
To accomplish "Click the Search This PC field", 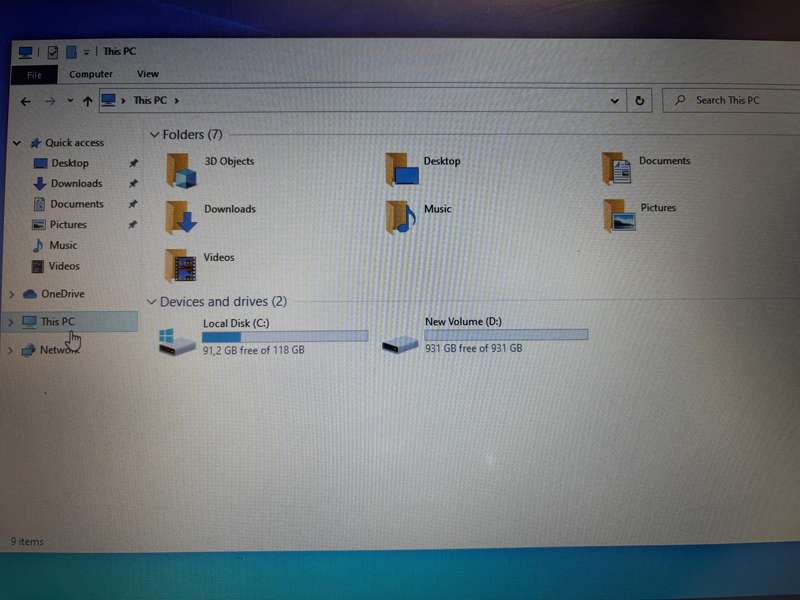I will [x=731, y=101].
